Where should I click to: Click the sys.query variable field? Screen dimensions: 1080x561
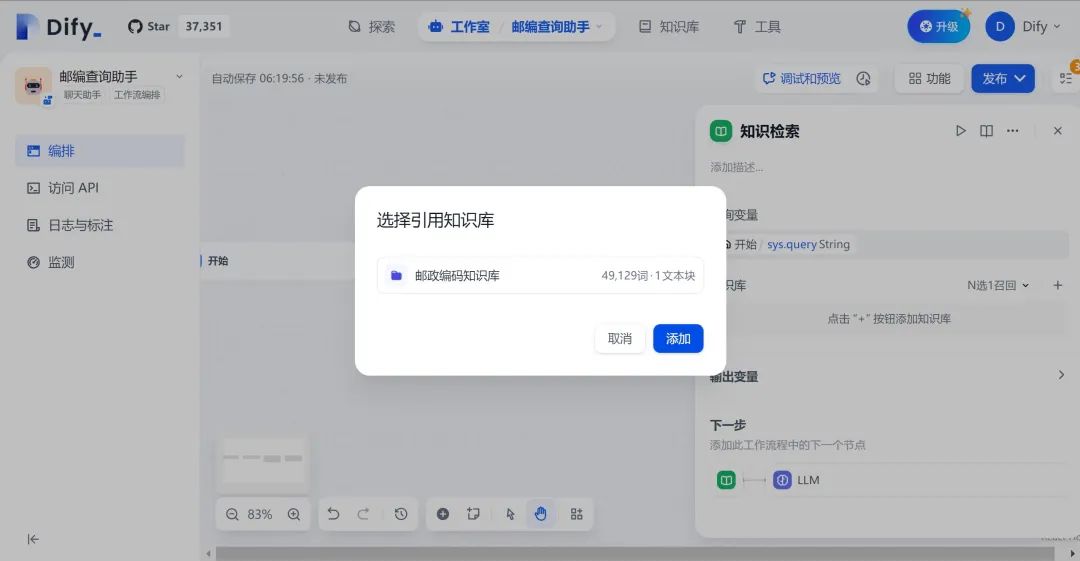click(895, 245)
